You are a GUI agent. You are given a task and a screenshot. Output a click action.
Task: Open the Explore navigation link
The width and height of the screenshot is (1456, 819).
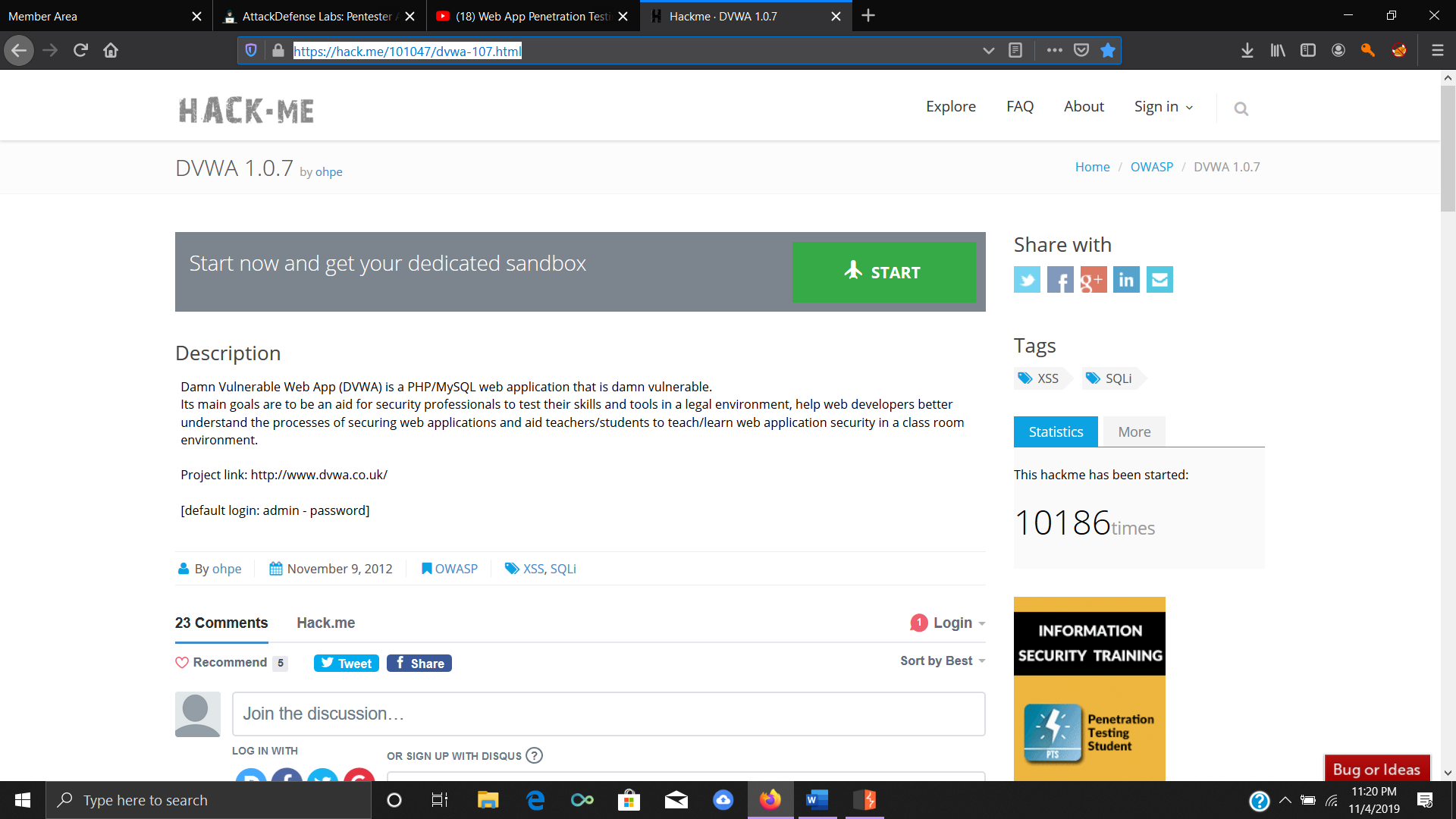951,107
